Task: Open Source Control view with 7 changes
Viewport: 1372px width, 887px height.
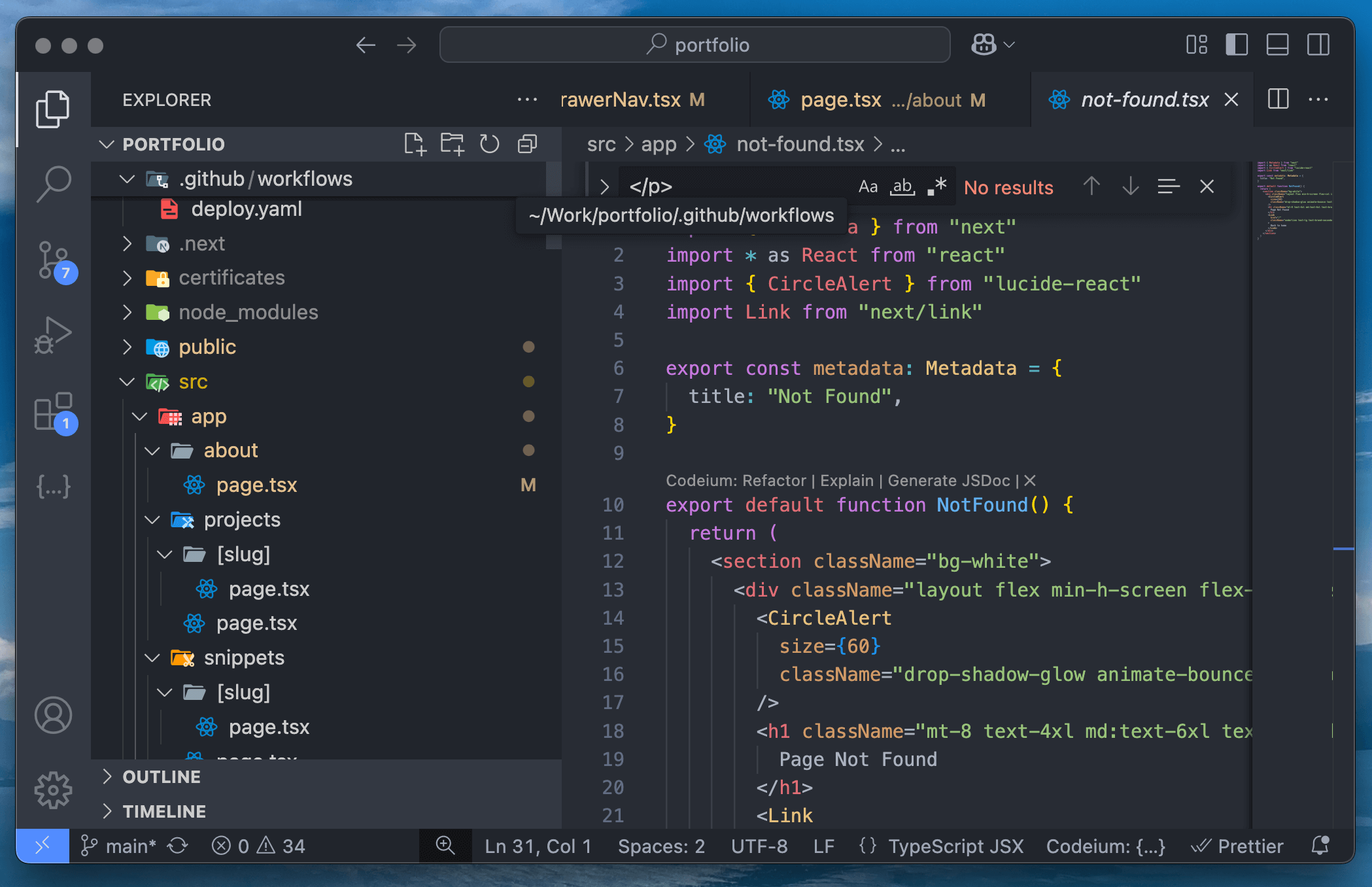Action: 55,262
